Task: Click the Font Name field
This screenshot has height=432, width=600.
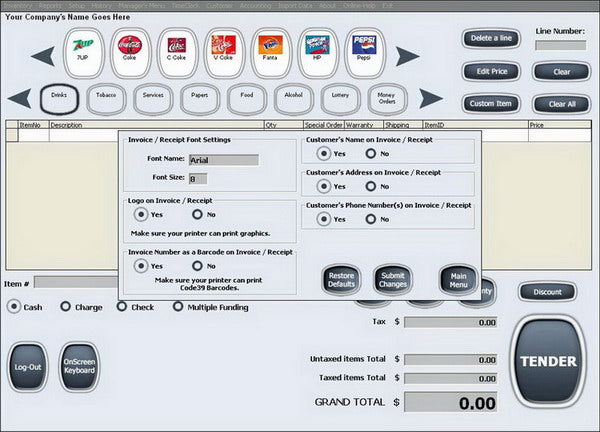Action: coord(224,160)
